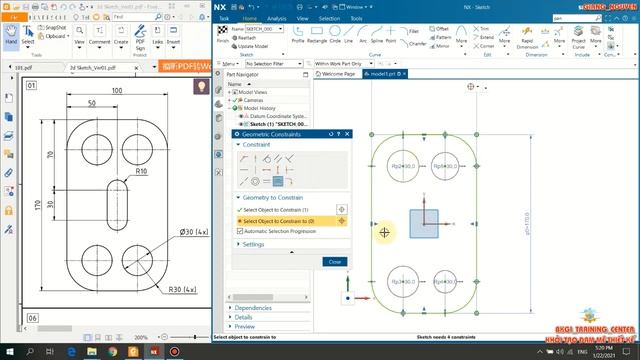Open Windows Start menu
Image resolution: width=640 pixels, height=360 pixels.
(x=9, y=351)
